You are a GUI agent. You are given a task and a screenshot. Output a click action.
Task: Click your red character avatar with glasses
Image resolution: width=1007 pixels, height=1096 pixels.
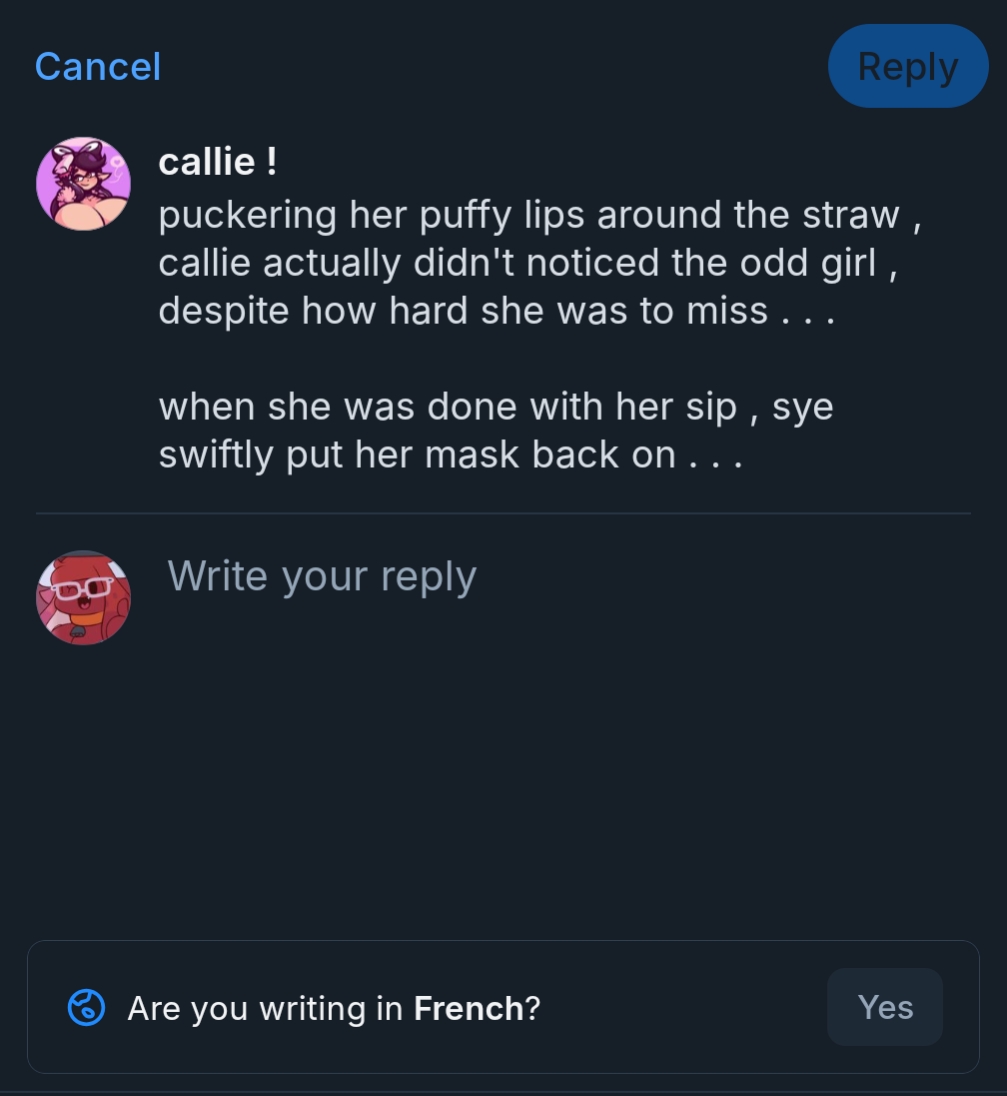(x=83, y=597)
